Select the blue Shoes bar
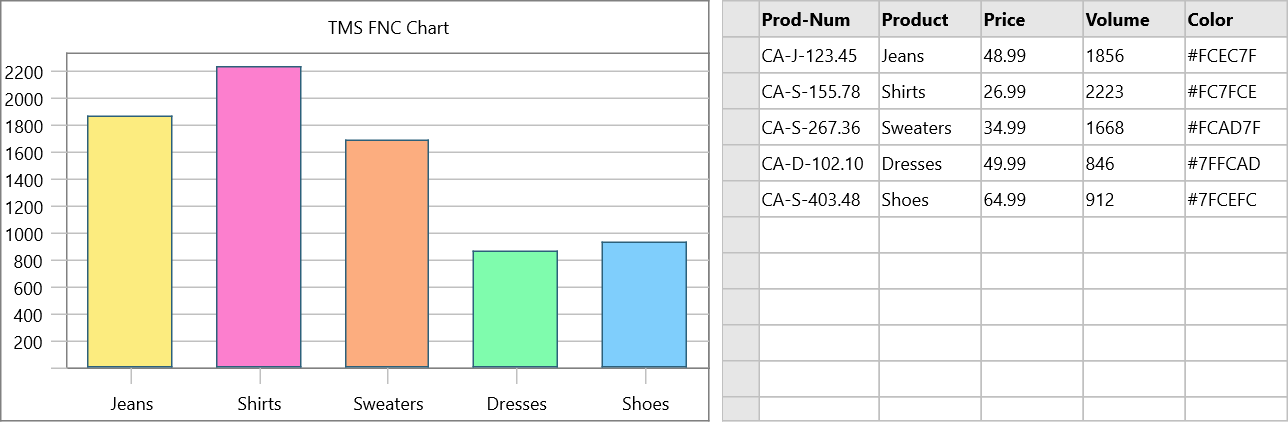Image resolution: width=1288 pixels, height=422 pixels. [x=644, y=305]
